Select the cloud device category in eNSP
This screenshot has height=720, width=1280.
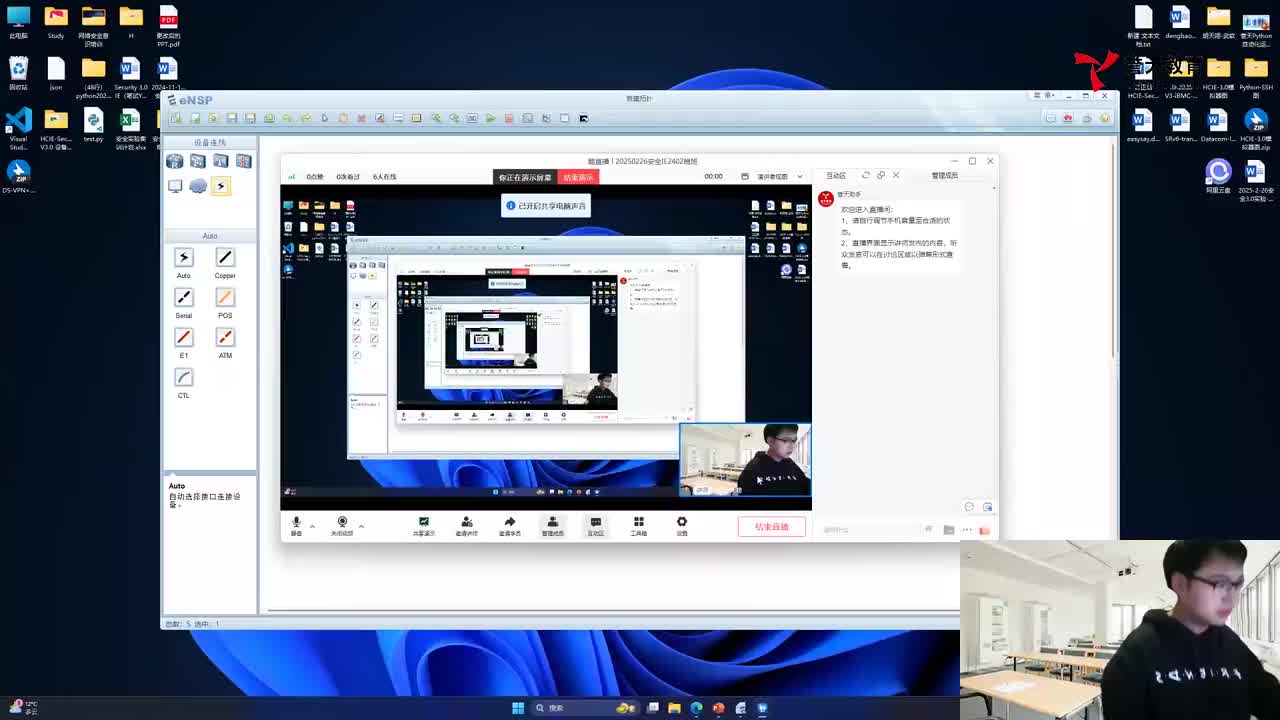(198, 186)
